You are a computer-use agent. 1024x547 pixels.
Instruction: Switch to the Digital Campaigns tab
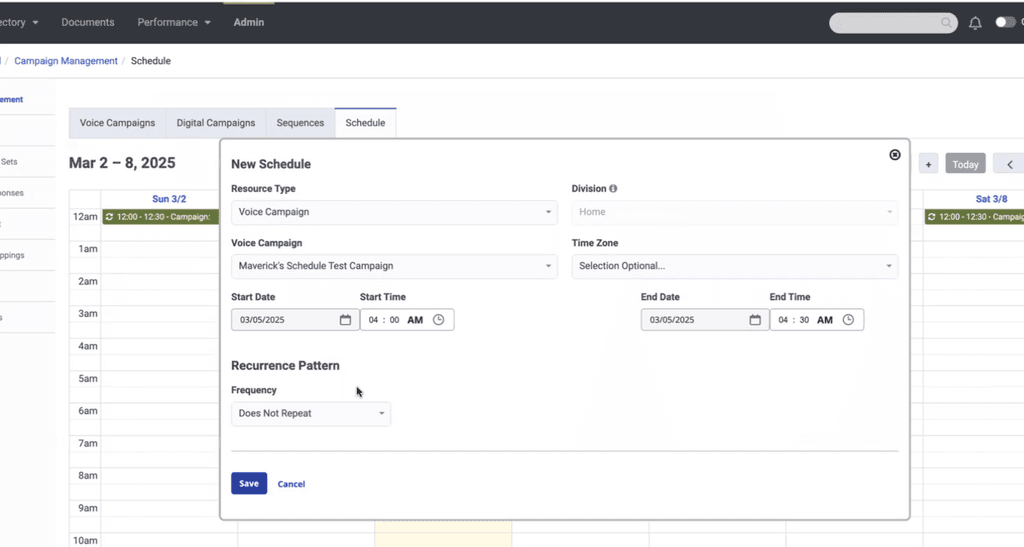click(x=216, y=123)
